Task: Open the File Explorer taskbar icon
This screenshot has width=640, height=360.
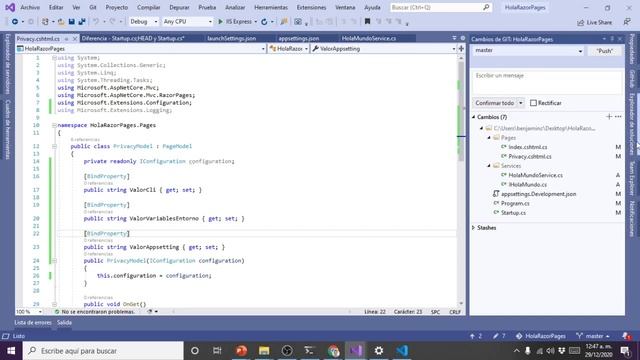Action: pos(264,351)
